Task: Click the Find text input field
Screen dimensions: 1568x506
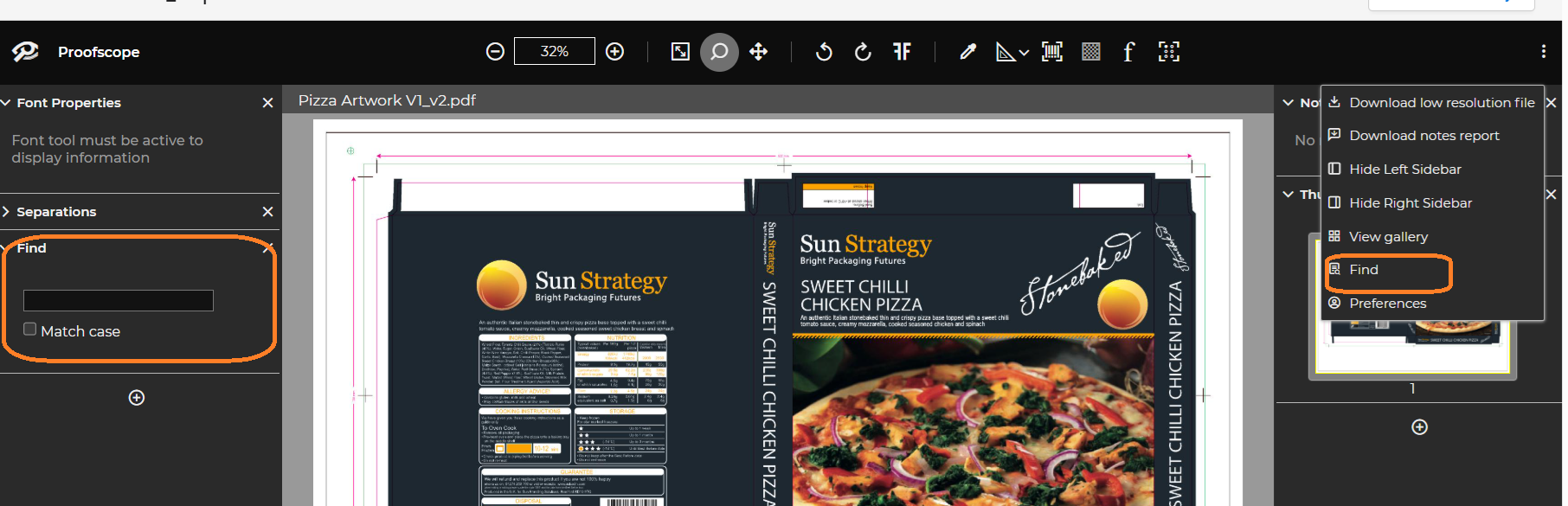Action: (x=119, y=300)
